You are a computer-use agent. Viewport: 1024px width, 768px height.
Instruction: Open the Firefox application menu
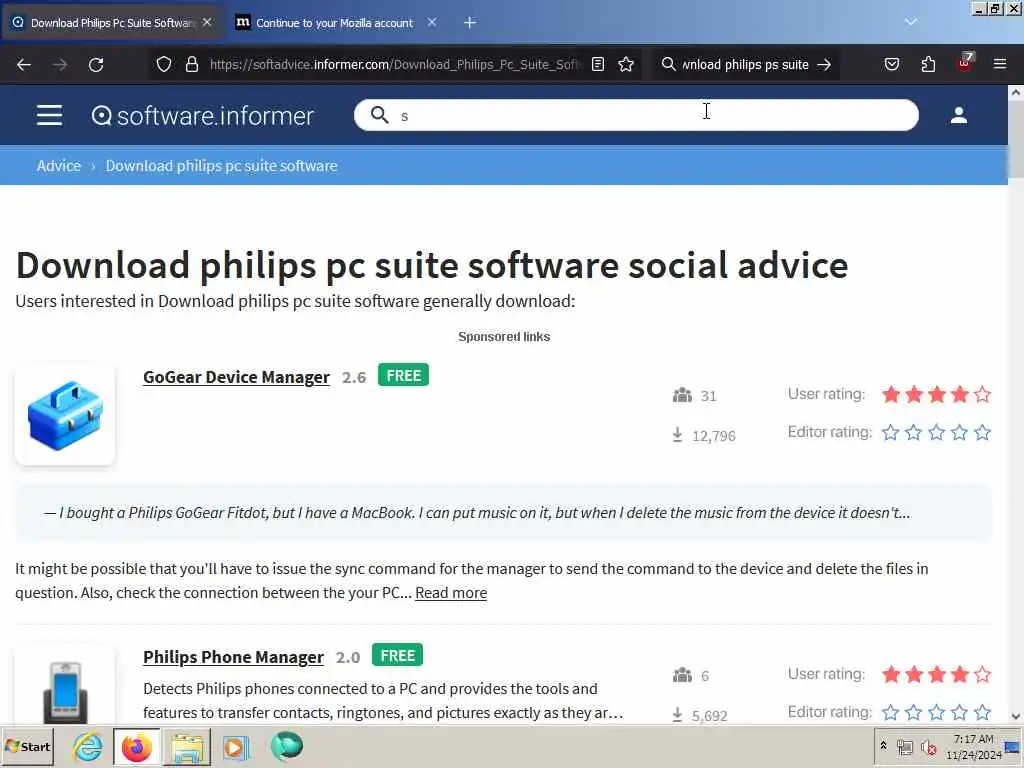pos(1000,64)
